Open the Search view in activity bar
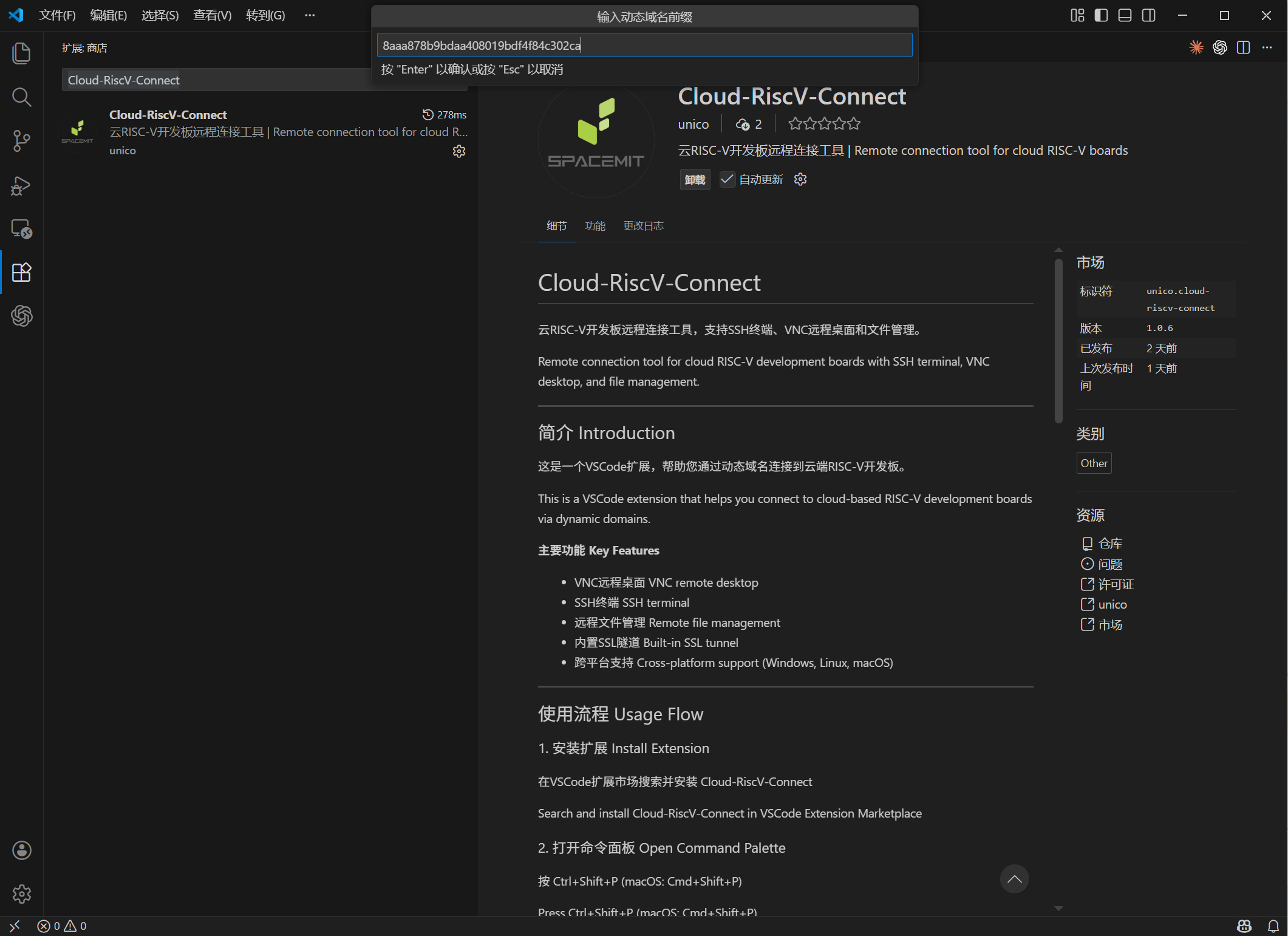The height and width of the screenshot is (936, 1288). pos(21,97)
